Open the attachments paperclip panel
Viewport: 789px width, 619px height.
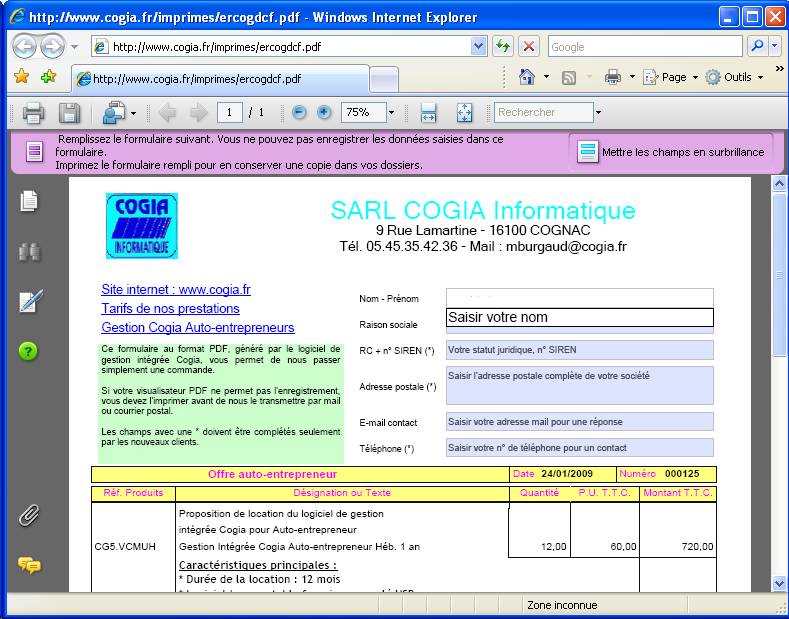point(29,515)
